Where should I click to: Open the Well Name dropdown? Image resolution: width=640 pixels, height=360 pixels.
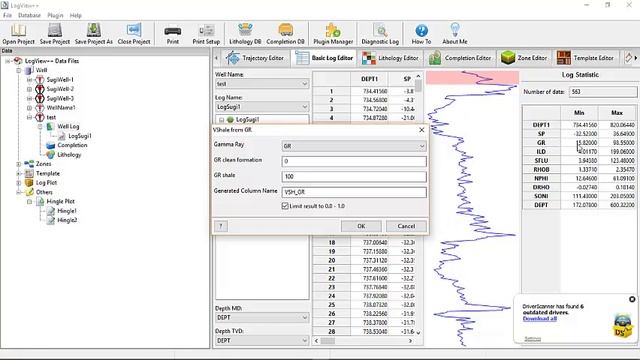click(262, 84)
